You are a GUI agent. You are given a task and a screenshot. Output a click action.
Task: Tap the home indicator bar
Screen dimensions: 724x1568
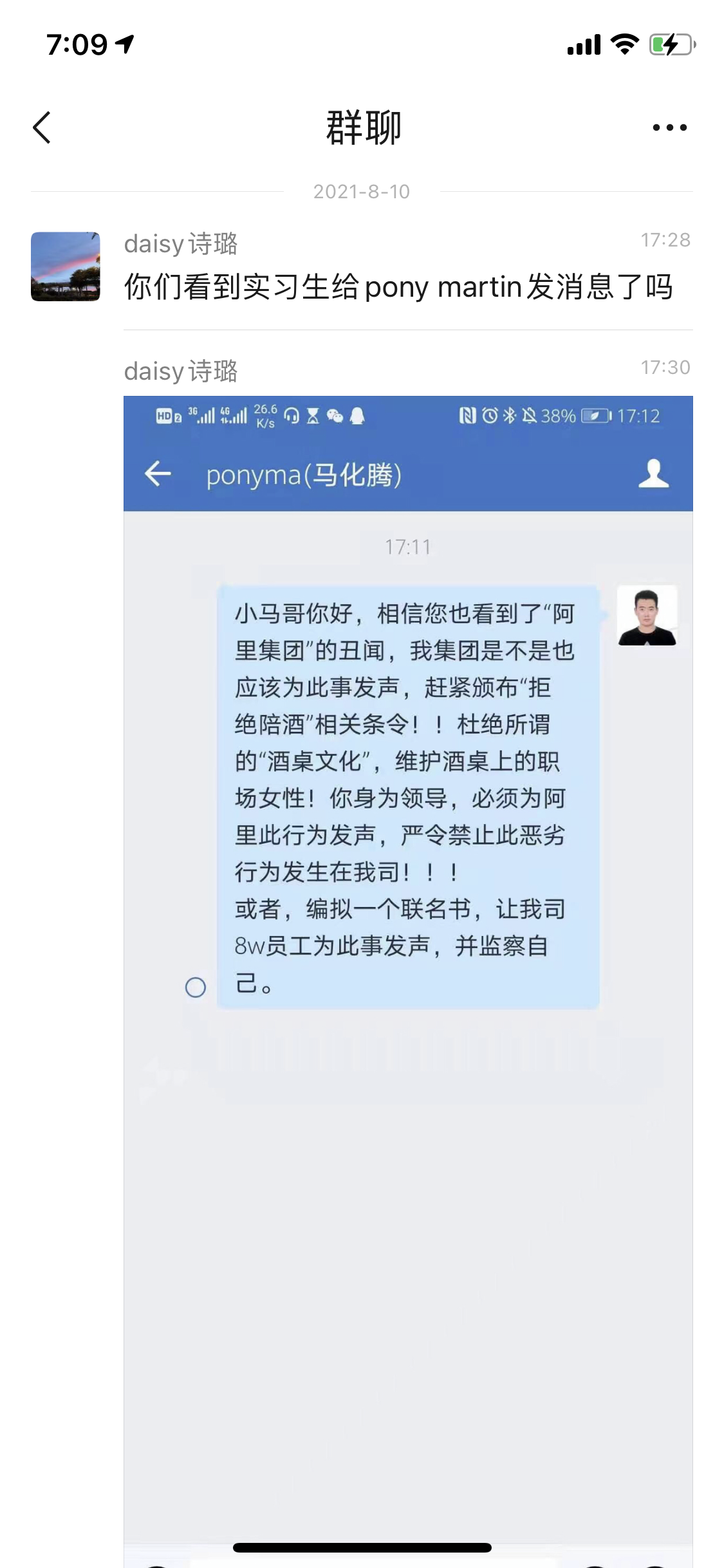[x=362, y=1547]
